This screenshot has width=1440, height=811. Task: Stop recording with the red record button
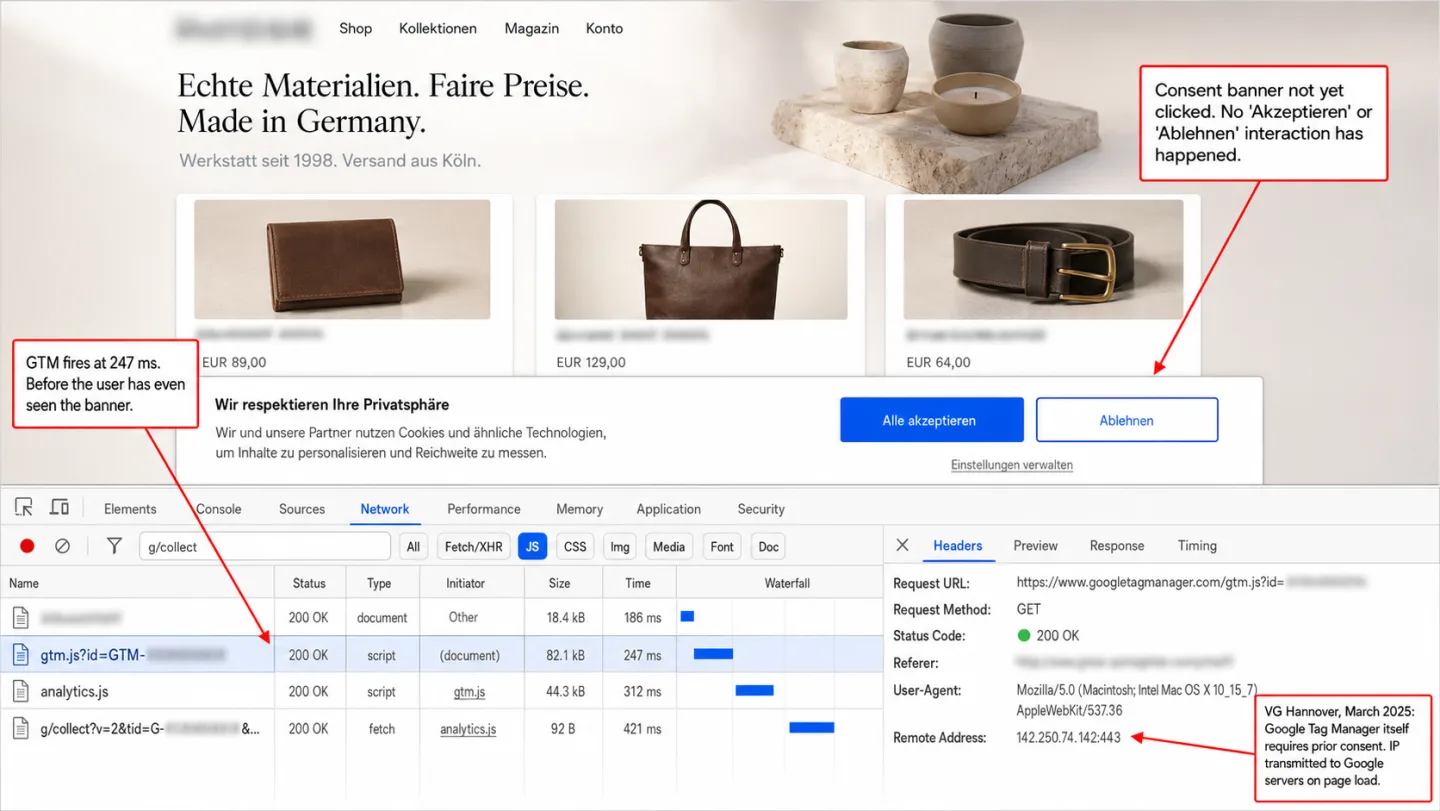27,546
